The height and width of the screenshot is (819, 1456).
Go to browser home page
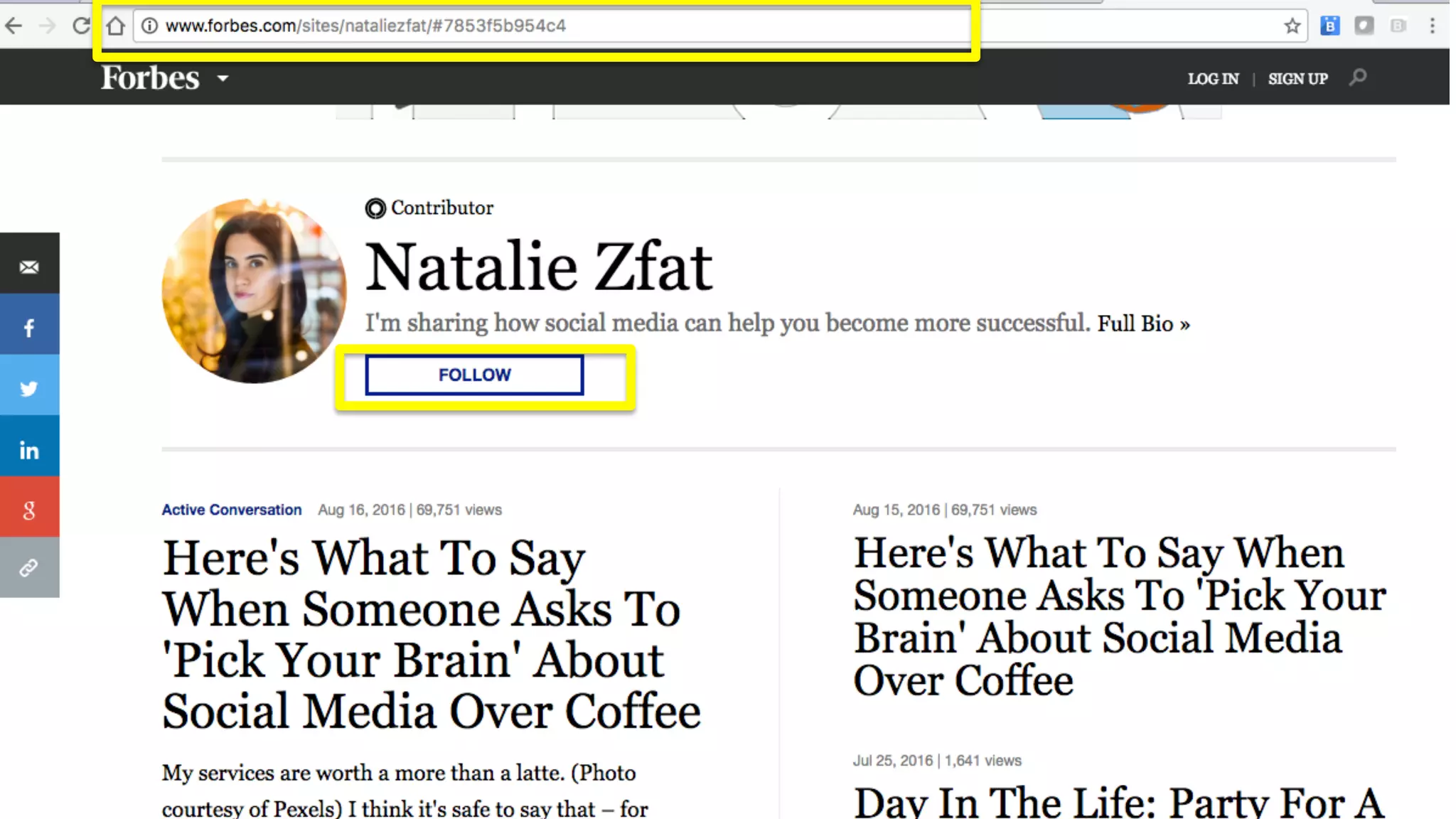coord(116,26)
